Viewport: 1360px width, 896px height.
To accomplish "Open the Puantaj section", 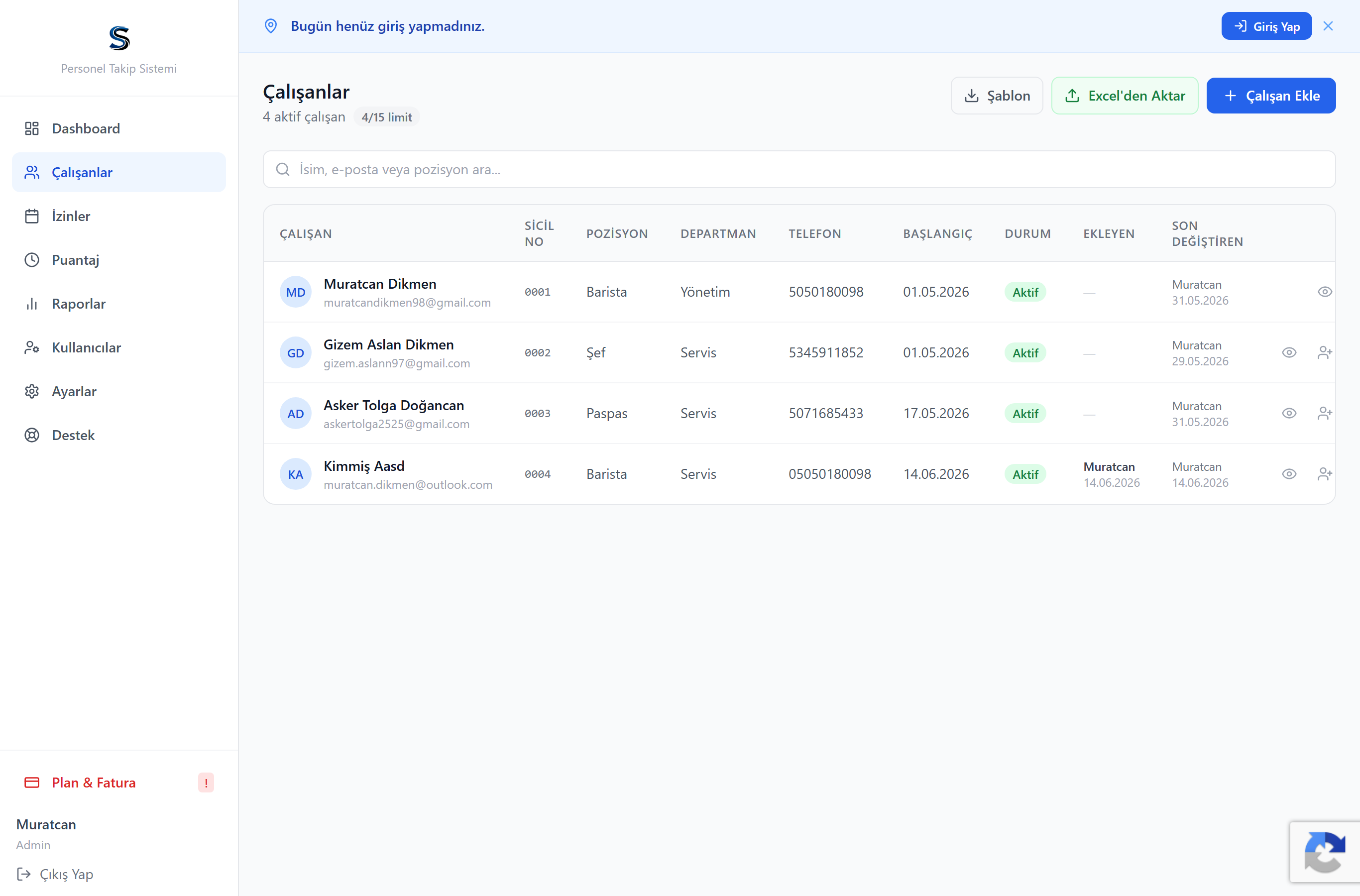I will tap(119, 260).
